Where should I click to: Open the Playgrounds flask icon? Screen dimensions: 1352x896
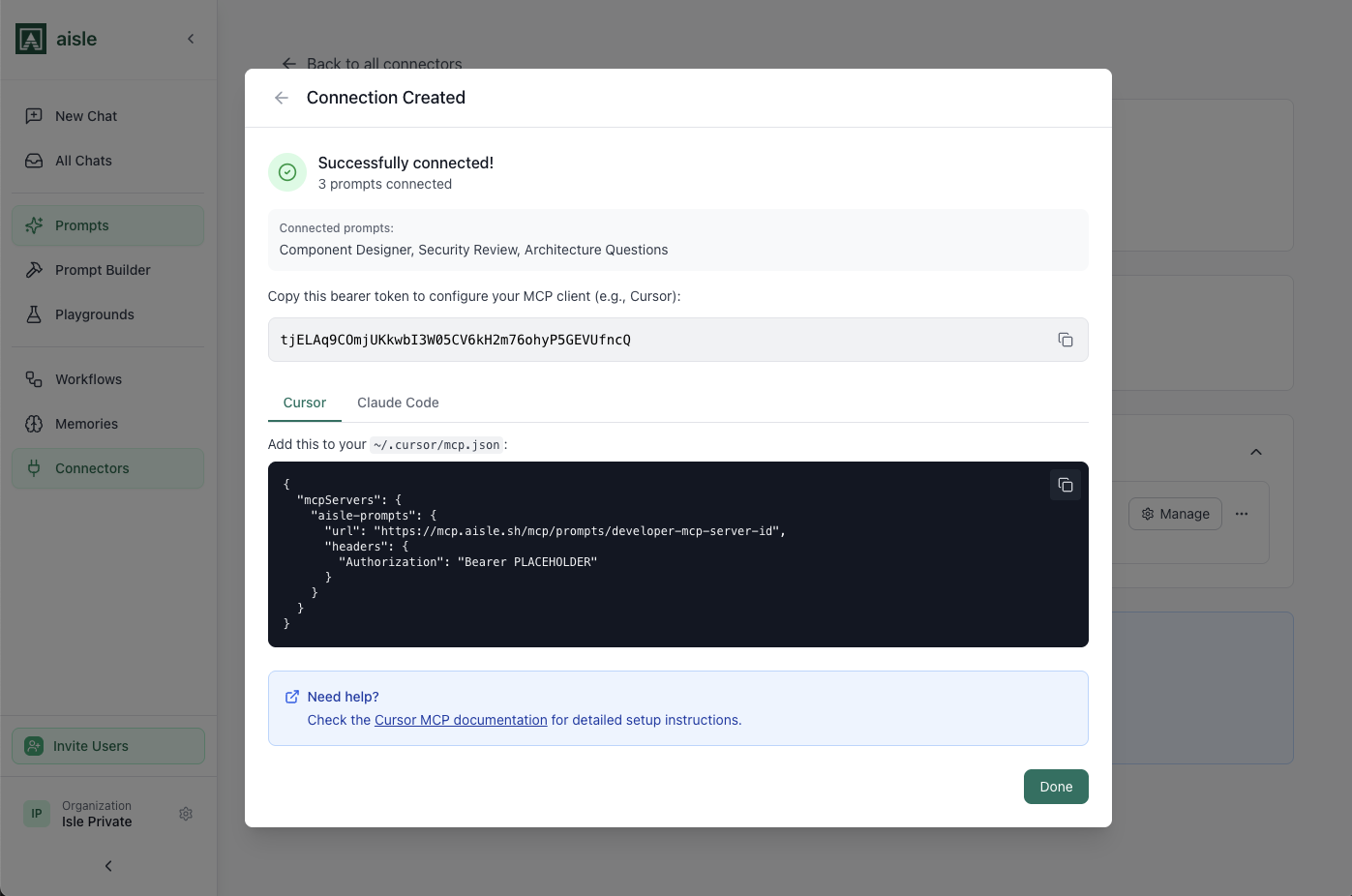[x=36, y=314]
